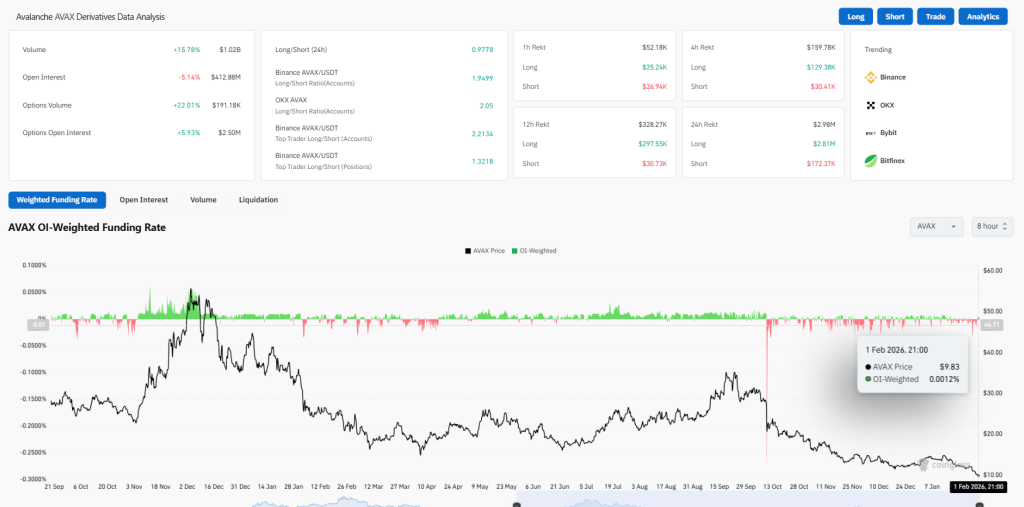This screenshot has width=1024, height=507.
Task: Click the 24h Rekt Short value $172.37K
Action: 821,163
